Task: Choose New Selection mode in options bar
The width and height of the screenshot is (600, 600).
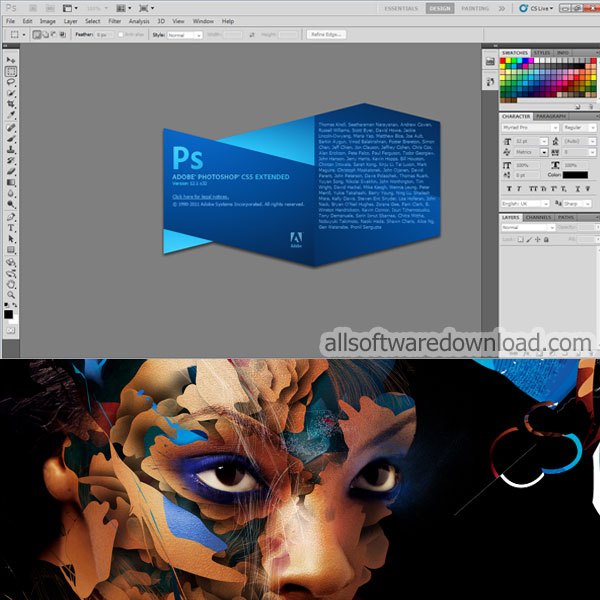Action: (37, 35)
